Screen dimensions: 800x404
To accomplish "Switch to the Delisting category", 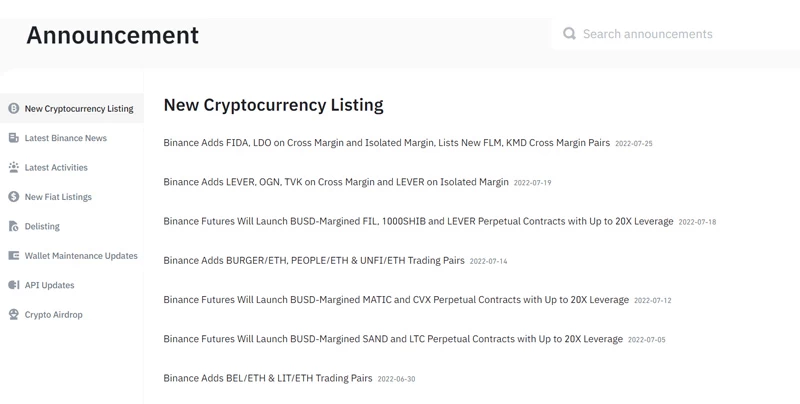I will point(42,227).
